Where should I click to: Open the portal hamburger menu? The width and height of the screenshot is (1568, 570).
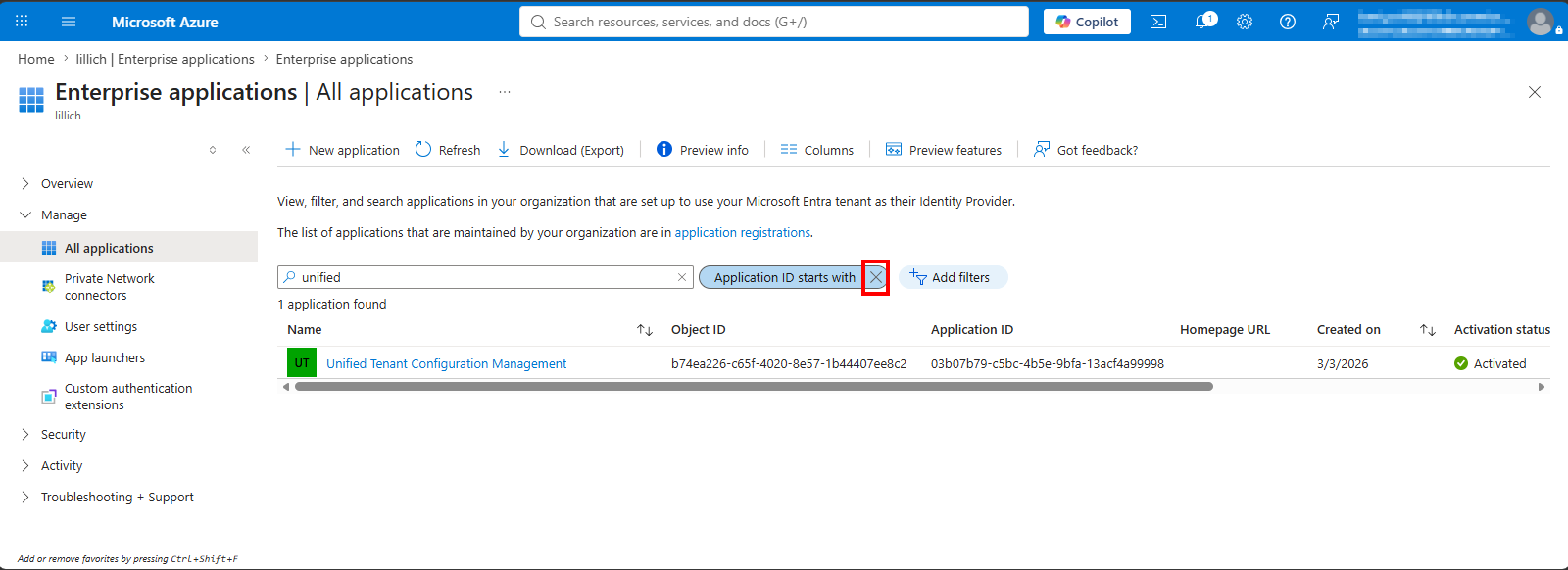[69, 22]
